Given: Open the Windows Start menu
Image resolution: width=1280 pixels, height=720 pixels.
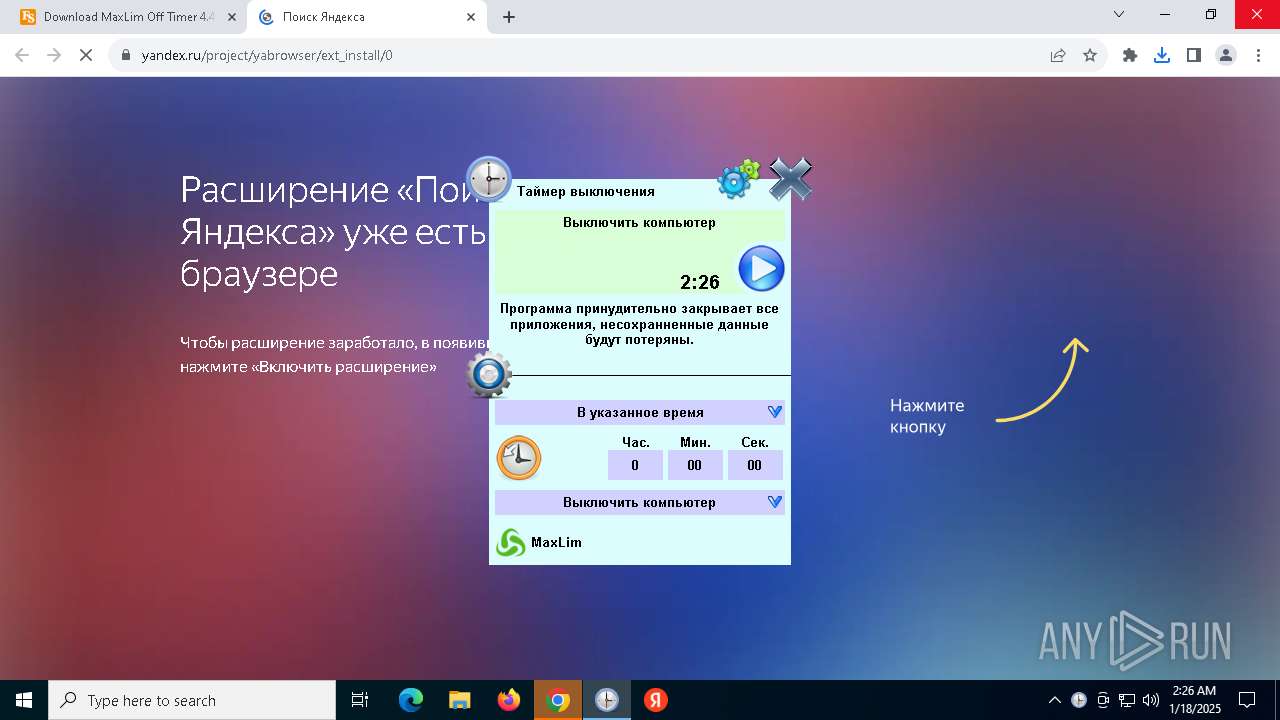Looking at the screenshot, I should click(24, 700).
